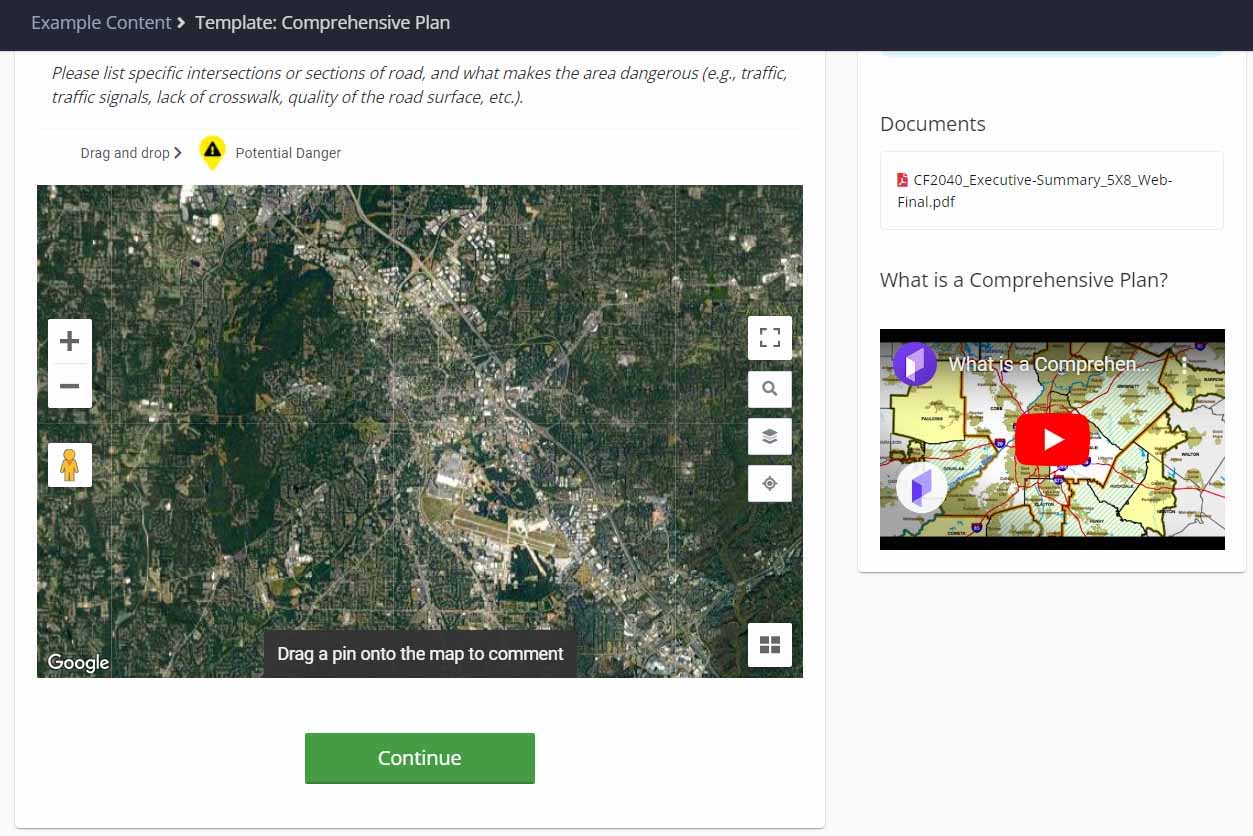
Task: Click the breadcrumb chevron after Example Content
Action: (181, 22)
